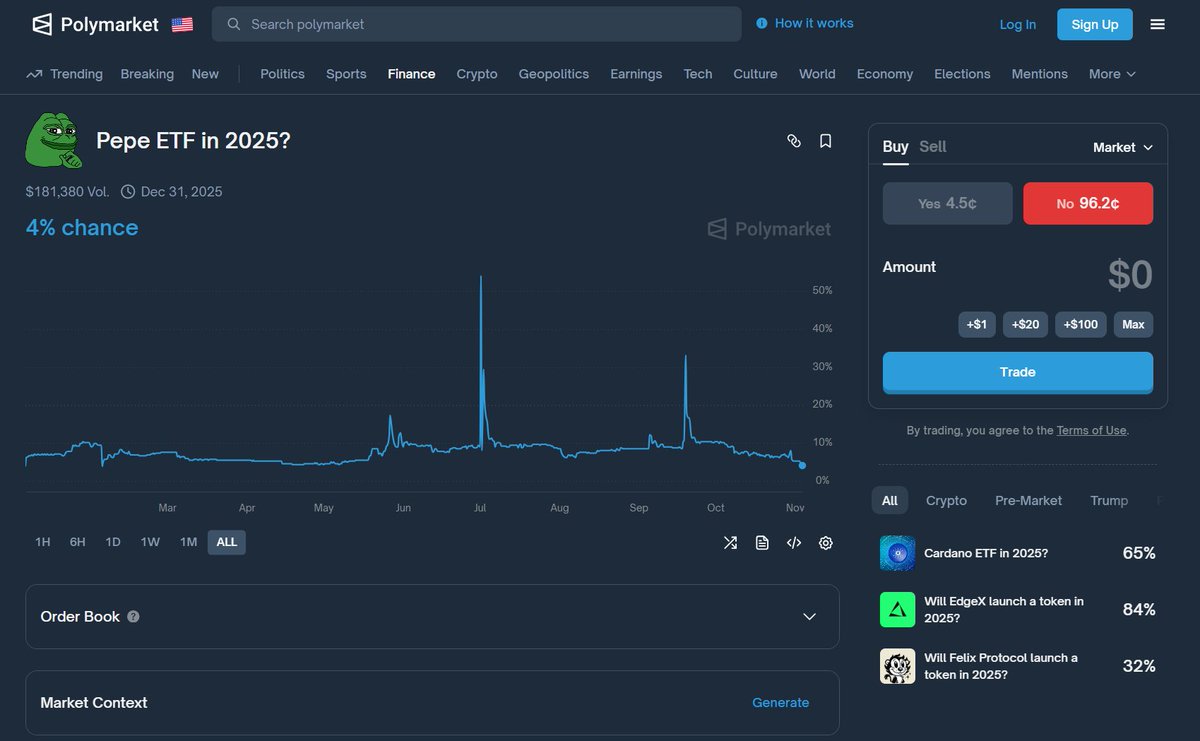Select the 1H chart range
The width and height of the screenshot is (1200, 741).
[42, 542]
